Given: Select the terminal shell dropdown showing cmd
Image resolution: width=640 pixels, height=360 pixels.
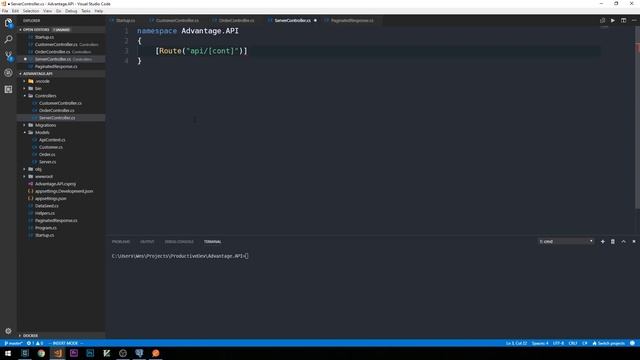Looking at the screenshot, I should point(566,242).
